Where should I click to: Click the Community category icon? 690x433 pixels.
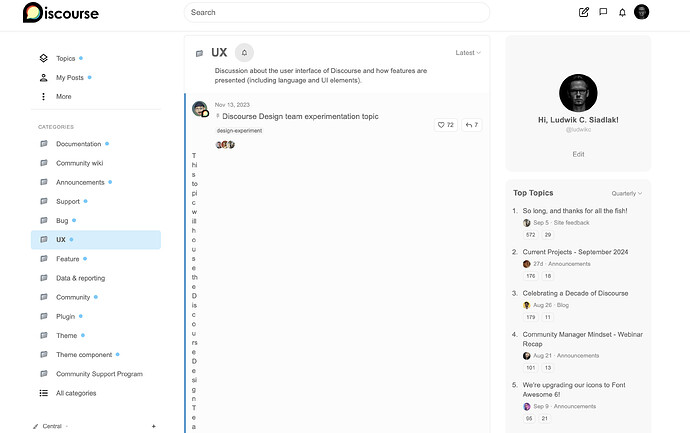(x=44, y=297)
